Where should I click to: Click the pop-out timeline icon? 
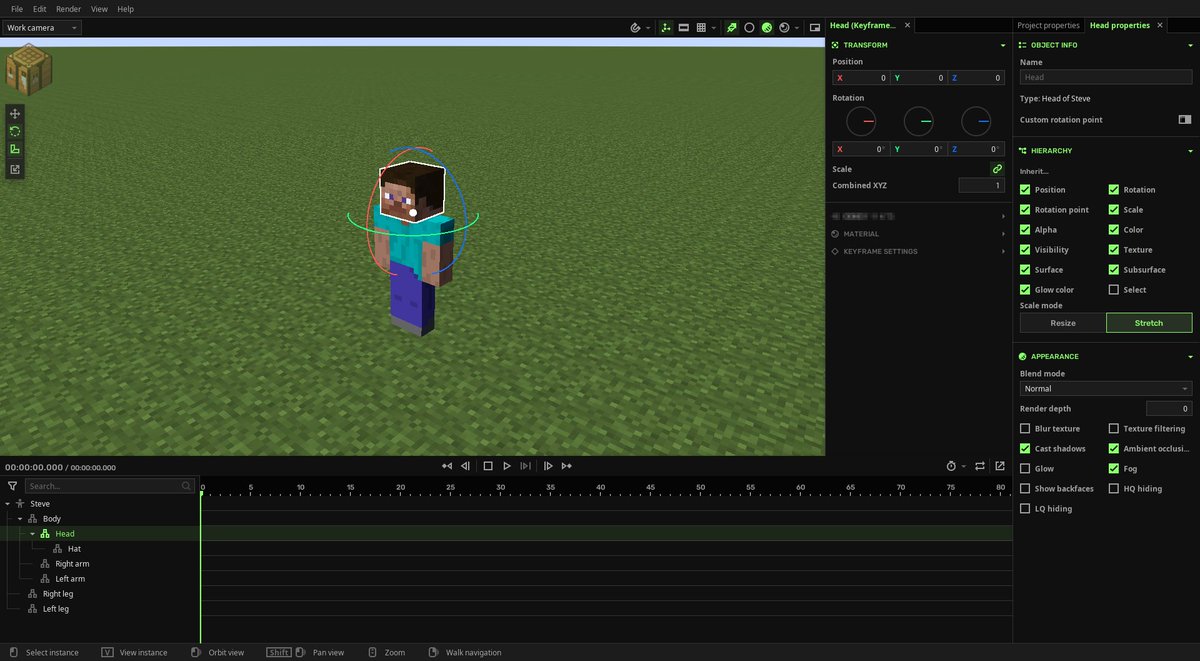pos(999,466)
